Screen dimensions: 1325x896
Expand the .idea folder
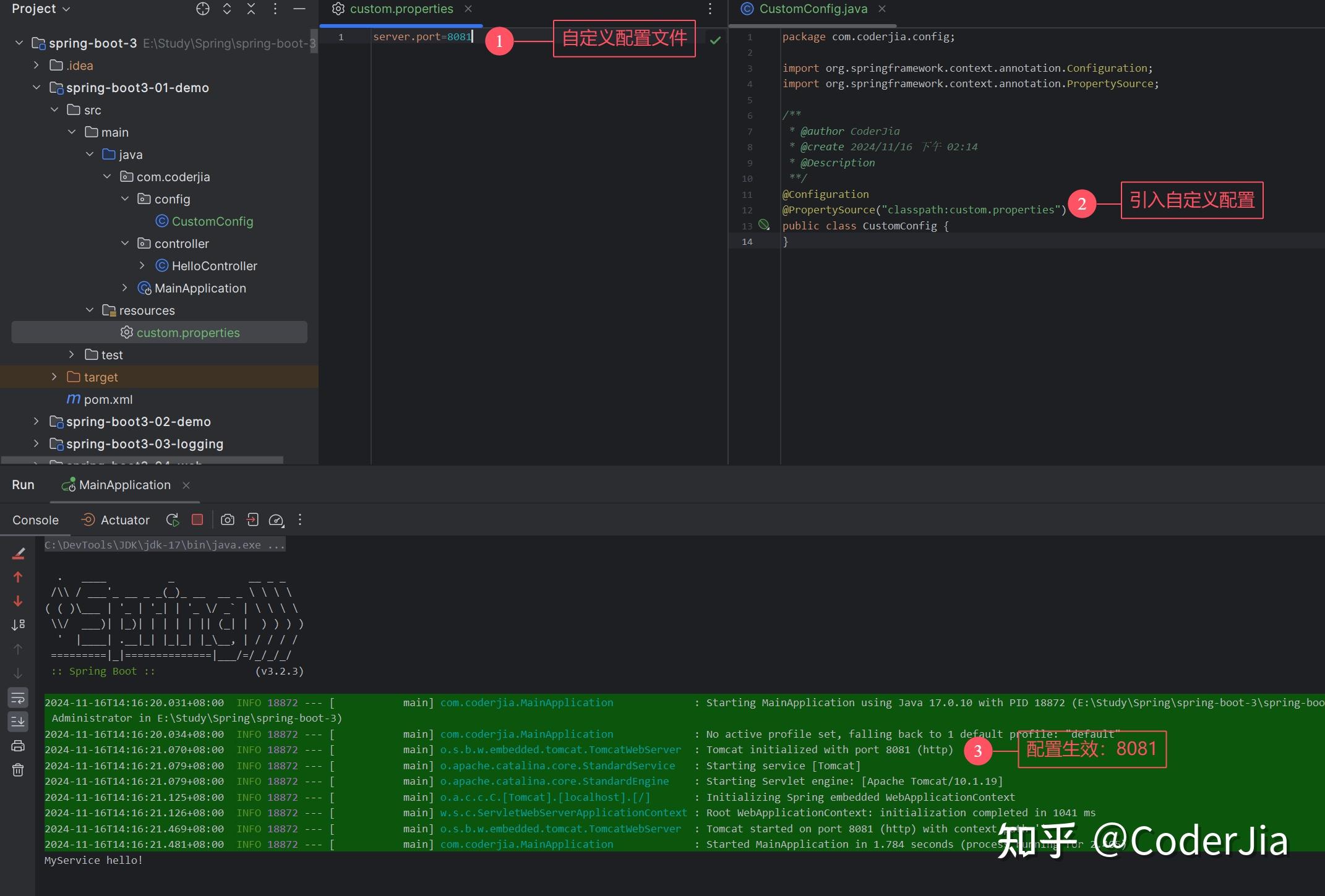(36, 65)
